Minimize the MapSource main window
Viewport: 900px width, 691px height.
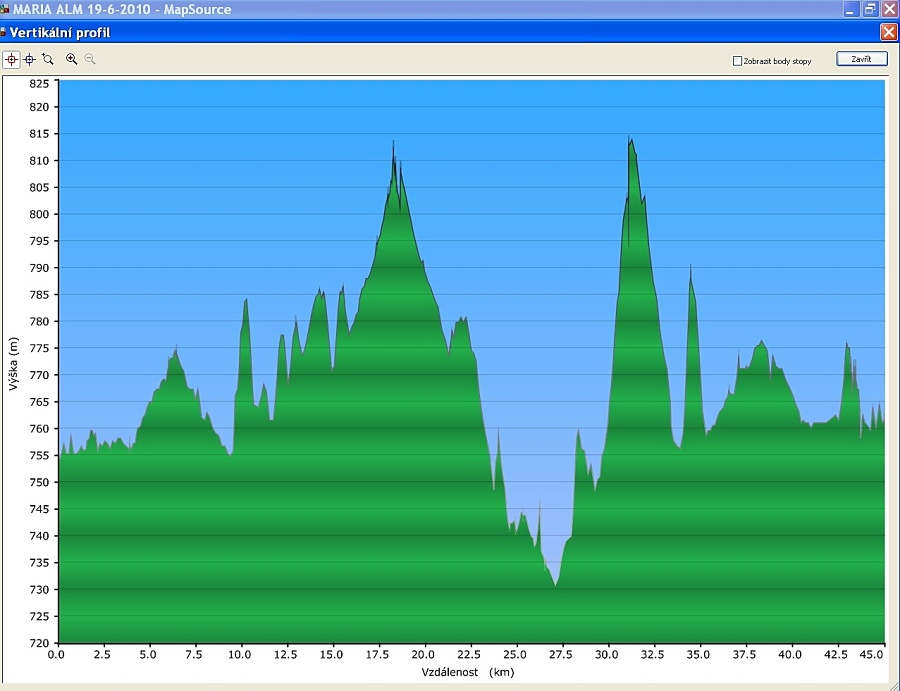pos(851,9)
